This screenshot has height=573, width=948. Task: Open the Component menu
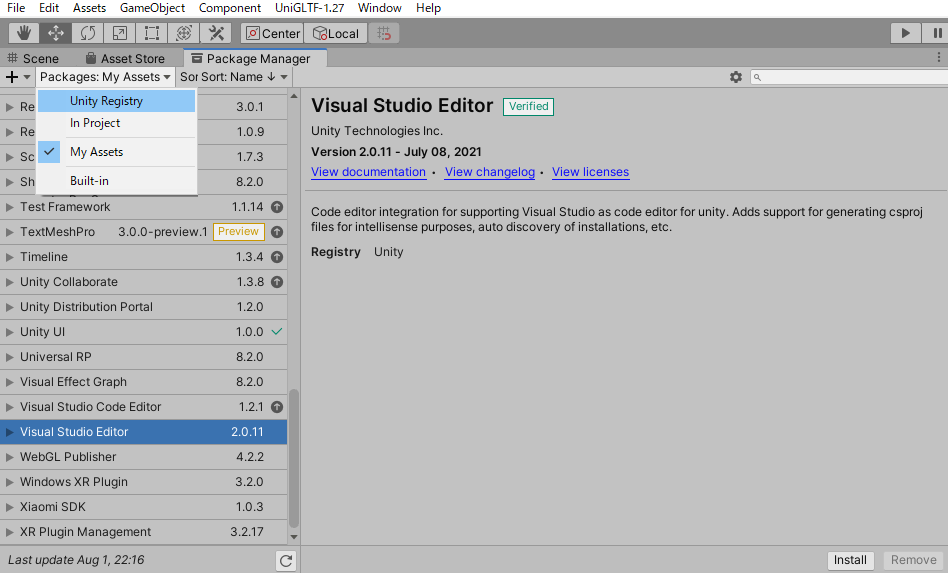[x=230, y=8]
